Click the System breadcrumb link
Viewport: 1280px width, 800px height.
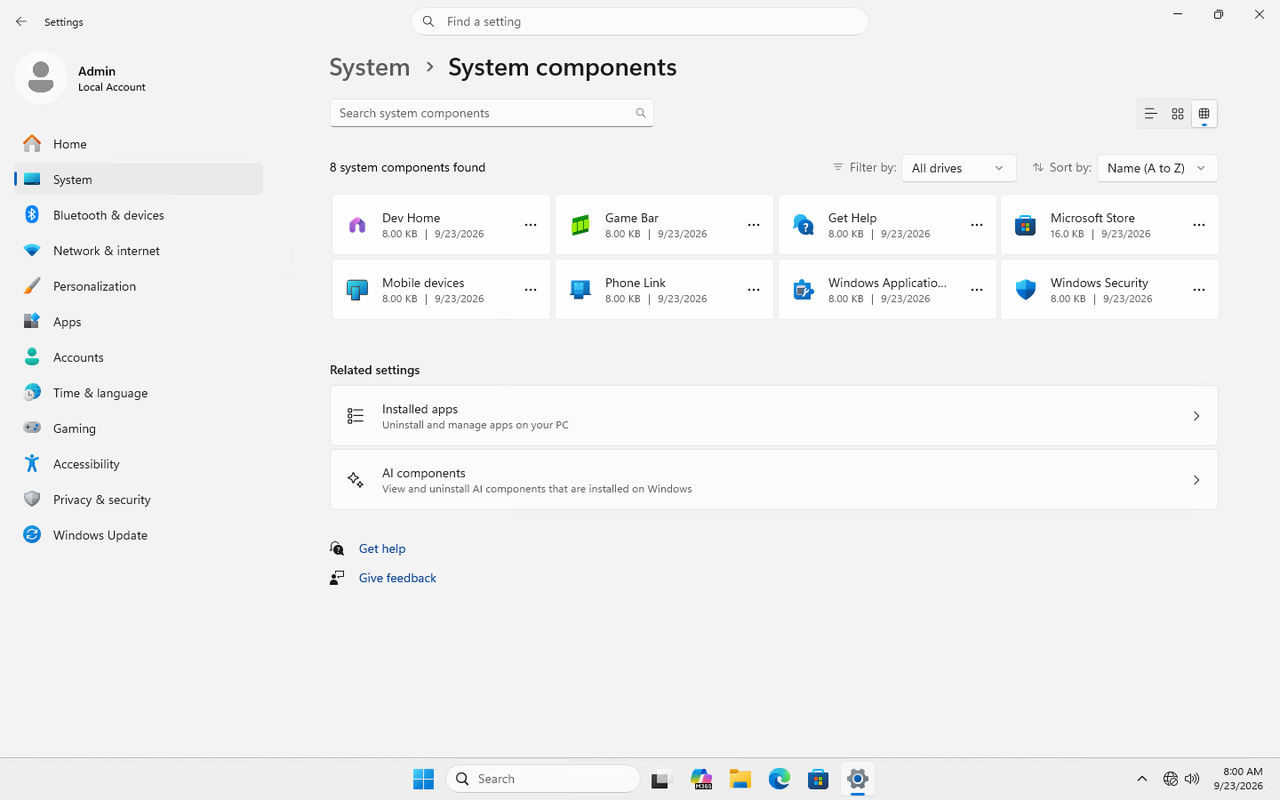tap(370, 67)
